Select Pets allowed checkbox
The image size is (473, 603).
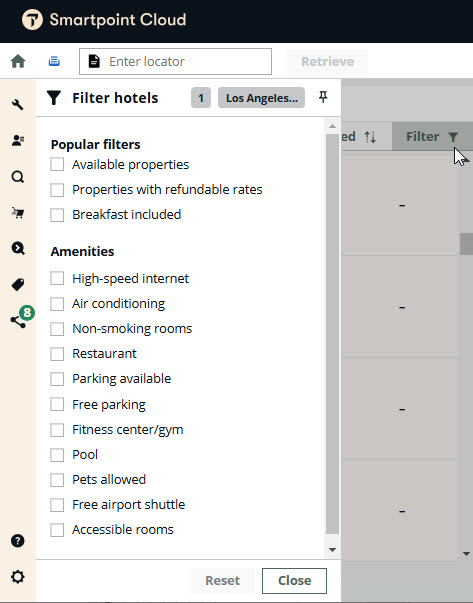[x=57, y=480]
